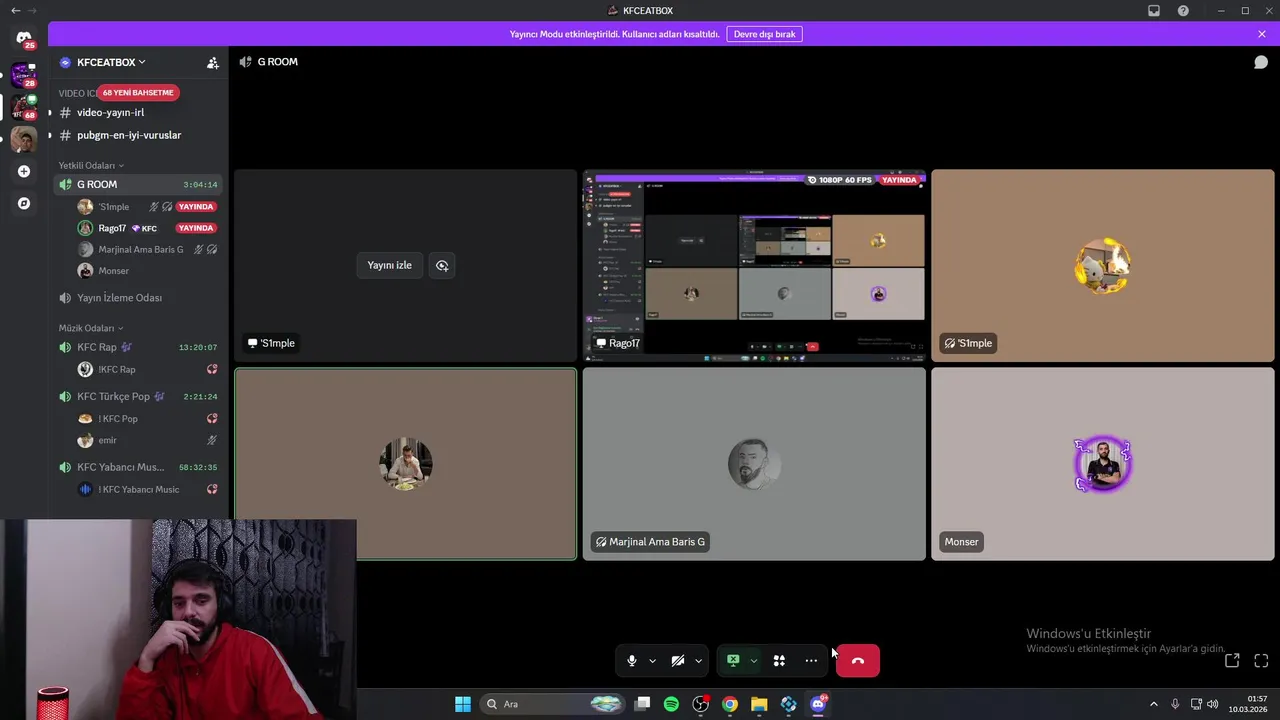
Task: Open the server showing a man's portrait avatar
Action: (x=24, y=139)
